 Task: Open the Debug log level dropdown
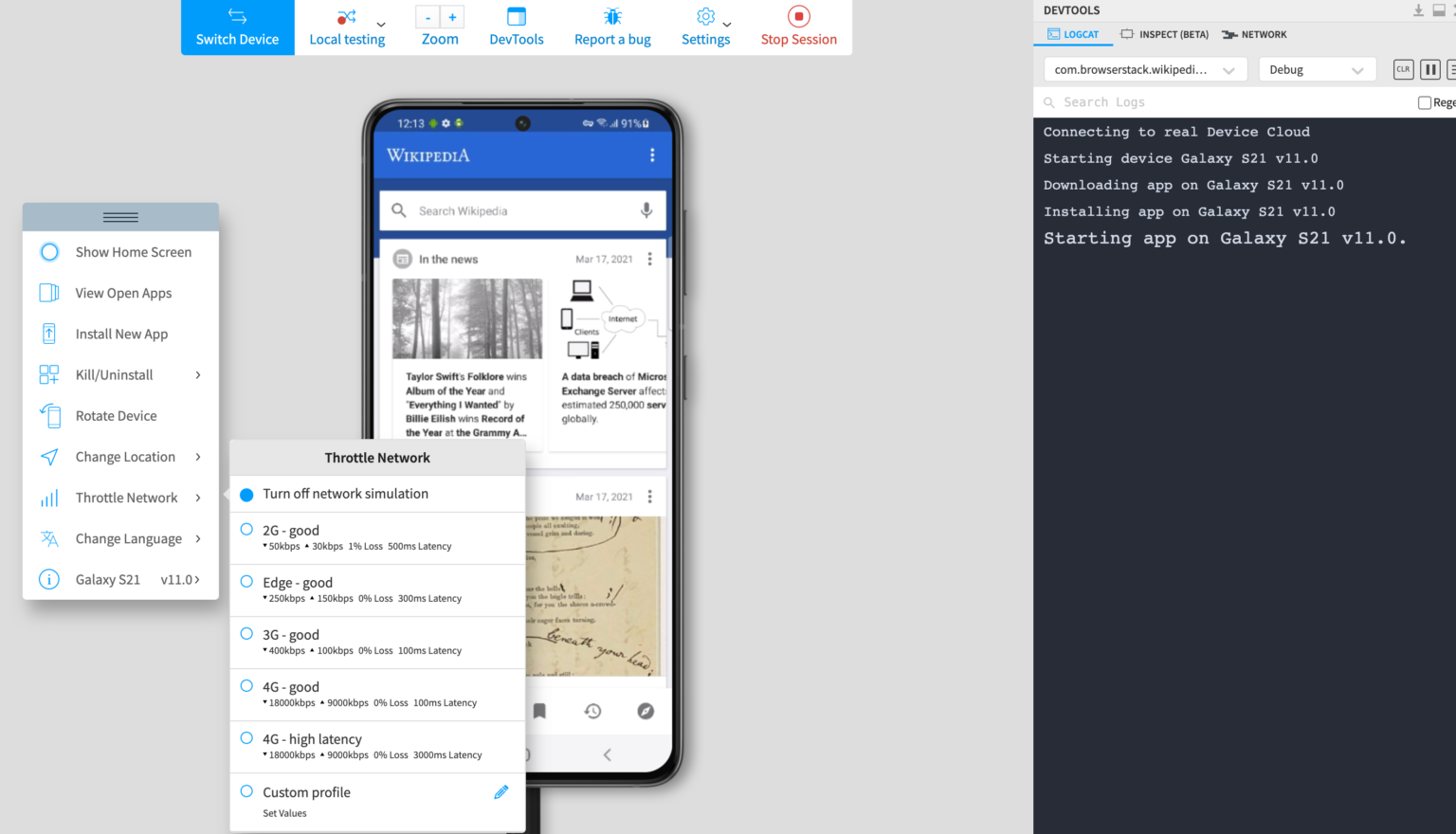[1317, 68]
